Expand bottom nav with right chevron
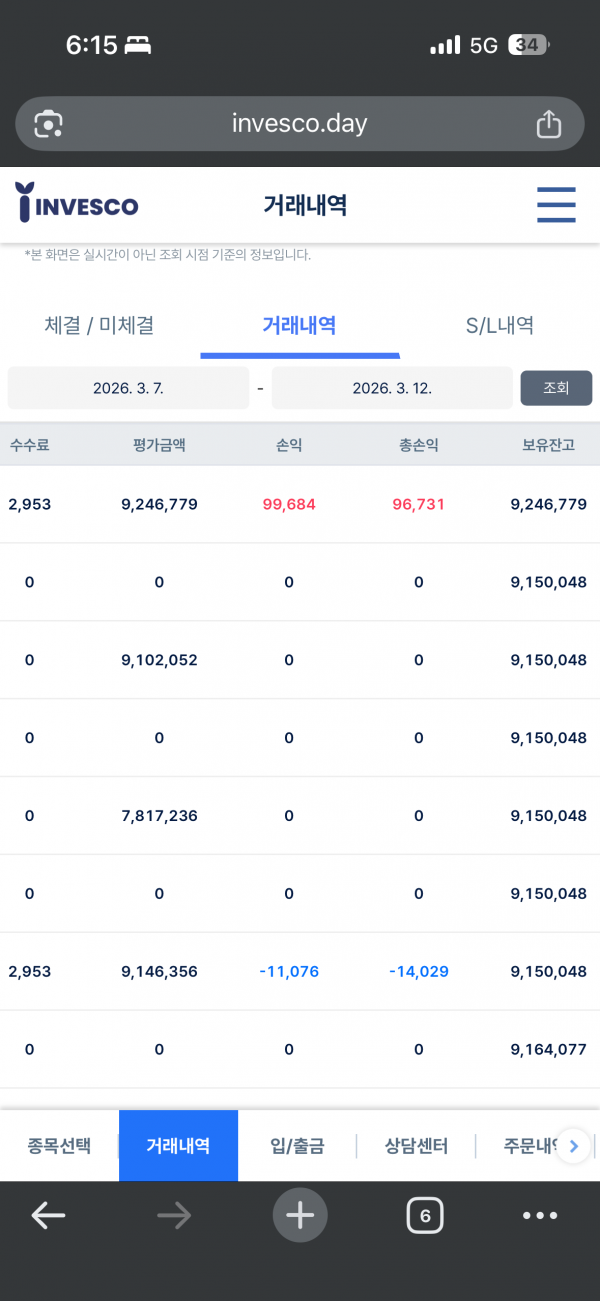 coord(573,1146)
